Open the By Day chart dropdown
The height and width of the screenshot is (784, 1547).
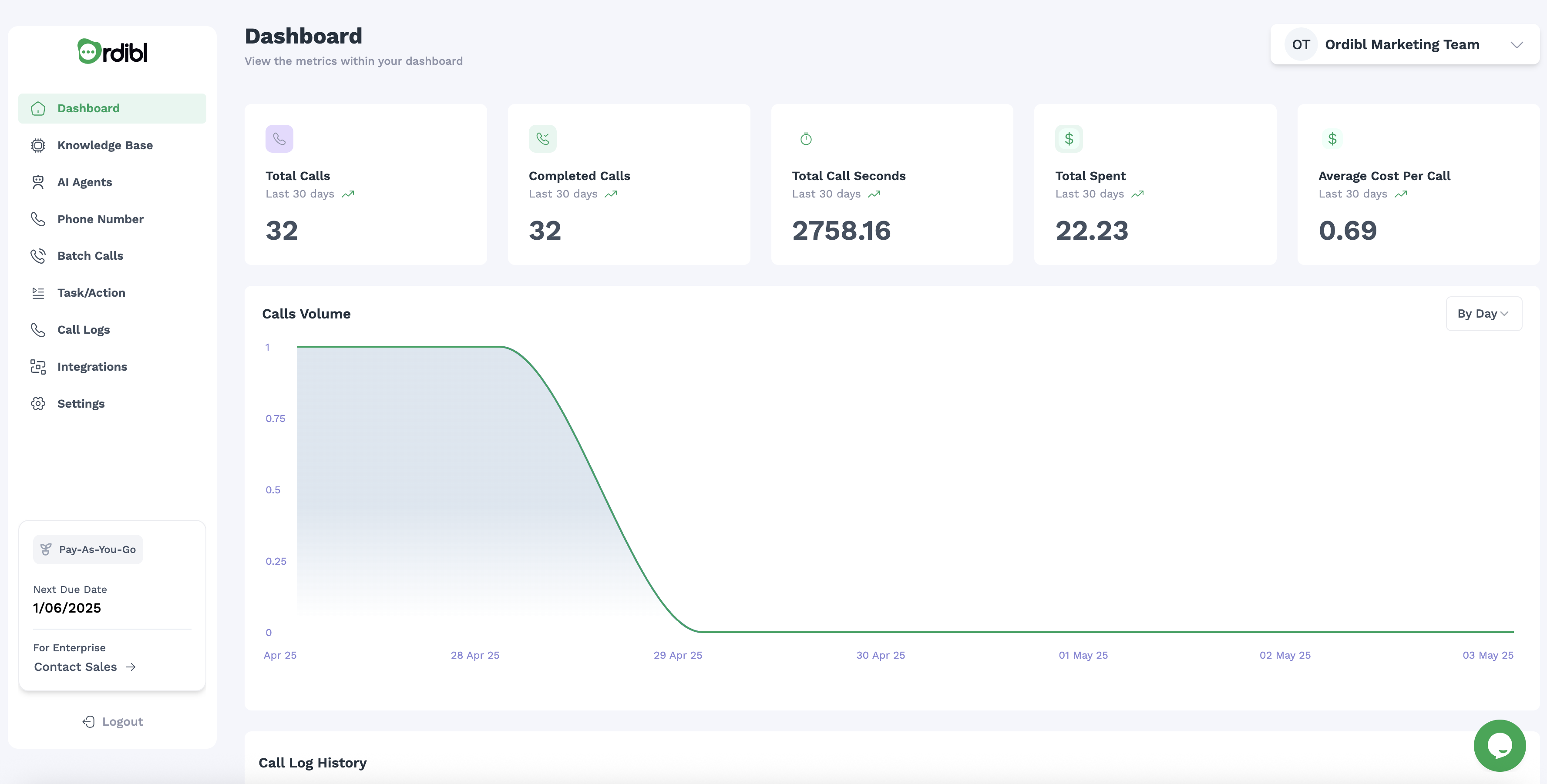pyautogui.click(x=1483, y=314)
